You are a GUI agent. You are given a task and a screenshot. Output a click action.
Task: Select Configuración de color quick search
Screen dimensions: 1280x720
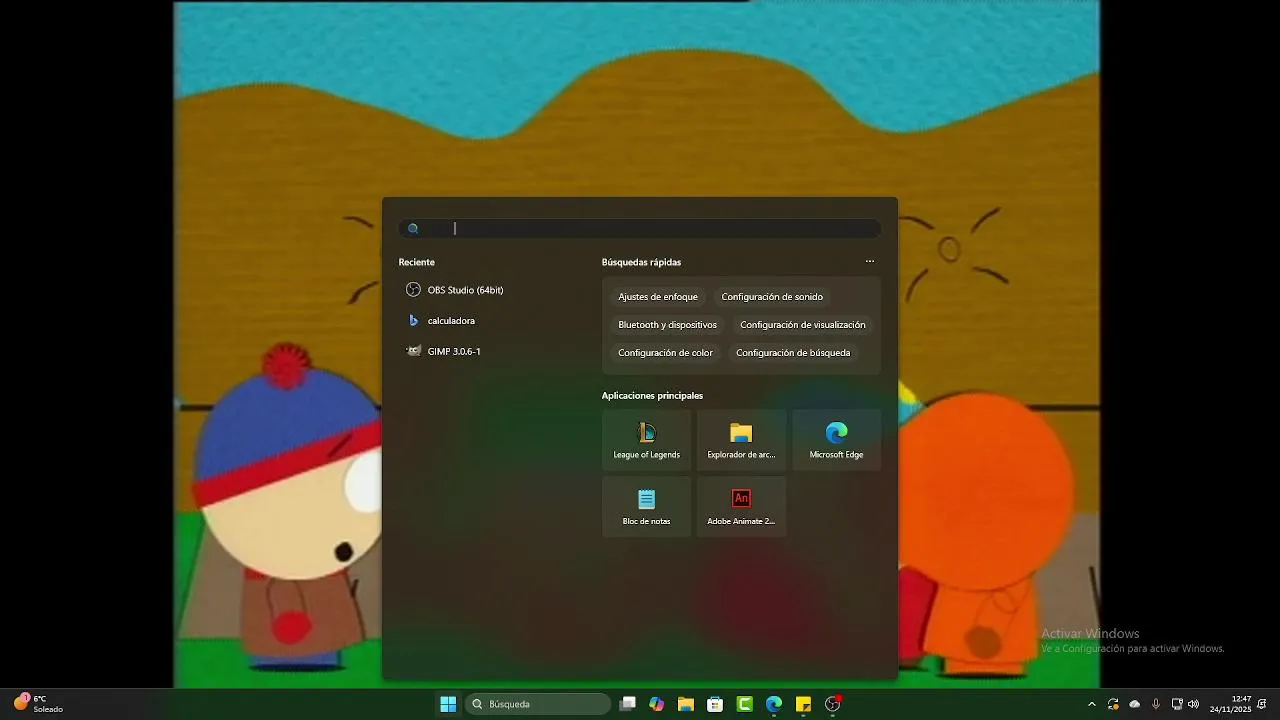click(x=666, y=353)
